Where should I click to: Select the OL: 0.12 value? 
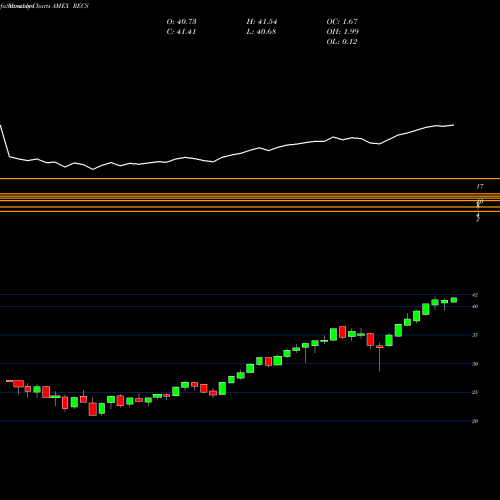click(x=342, y=42)
